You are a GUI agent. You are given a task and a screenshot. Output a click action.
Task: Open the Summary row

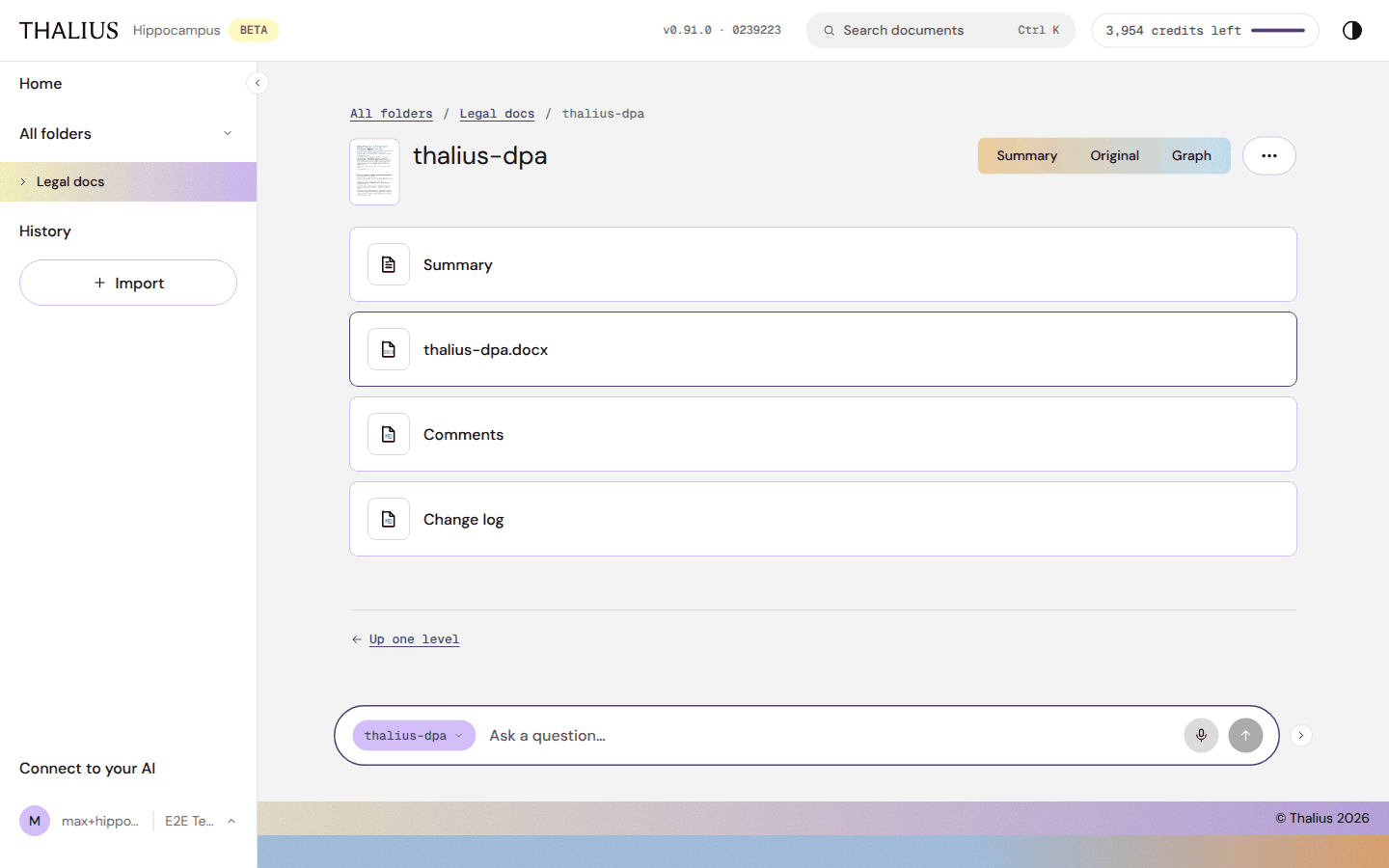[x=823, y=264]
